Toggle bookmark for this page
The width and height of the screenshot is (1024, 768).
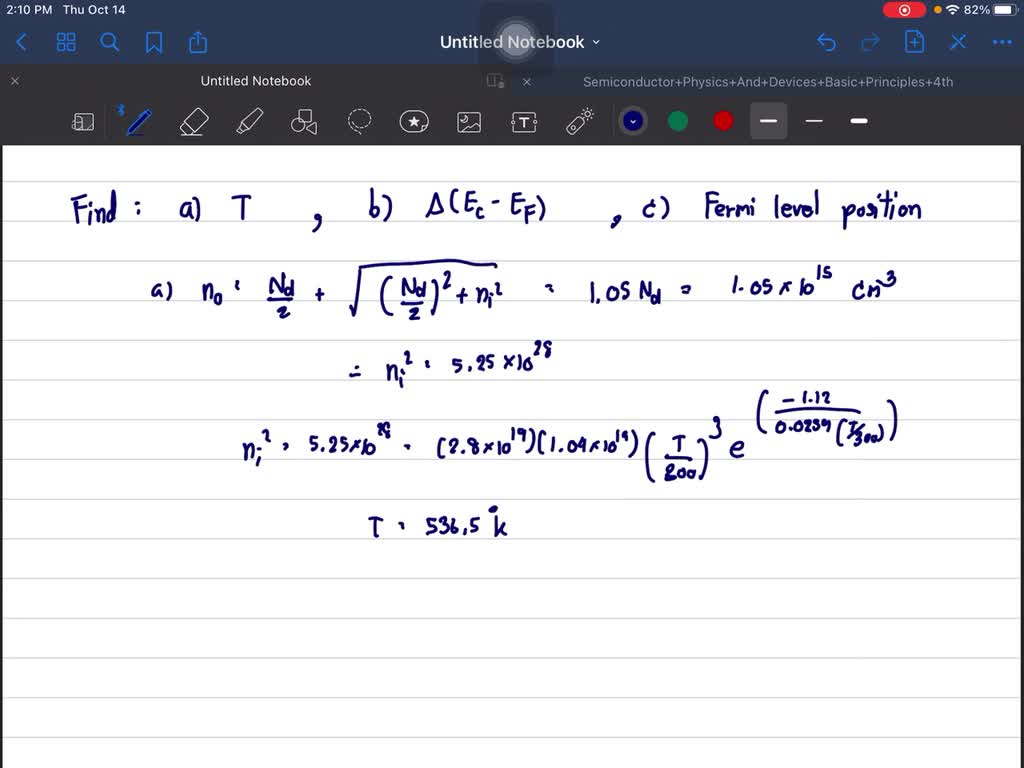[154, 42]
